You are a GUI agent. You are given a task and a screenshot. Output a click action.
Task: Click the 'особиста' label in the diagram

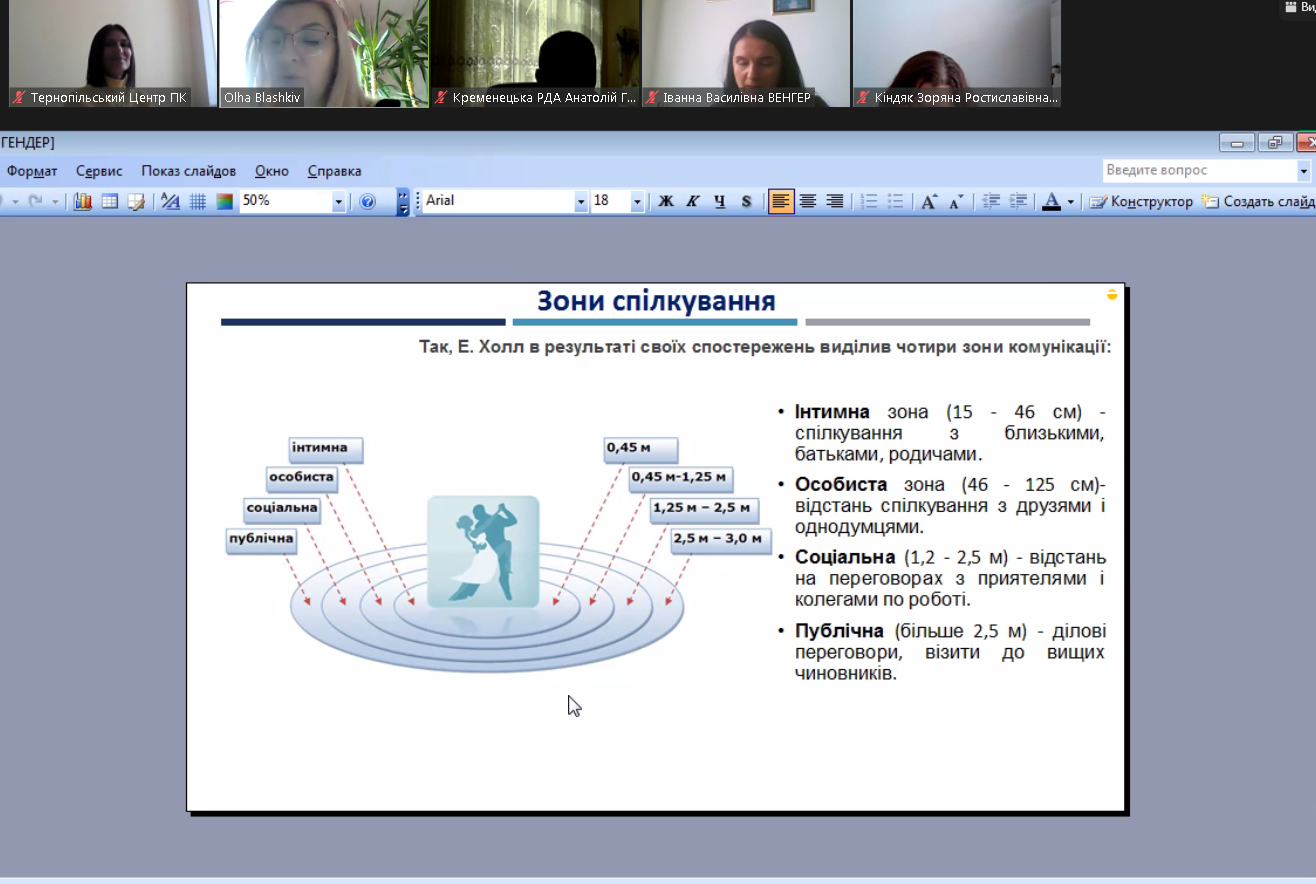(x=301, y=478)
